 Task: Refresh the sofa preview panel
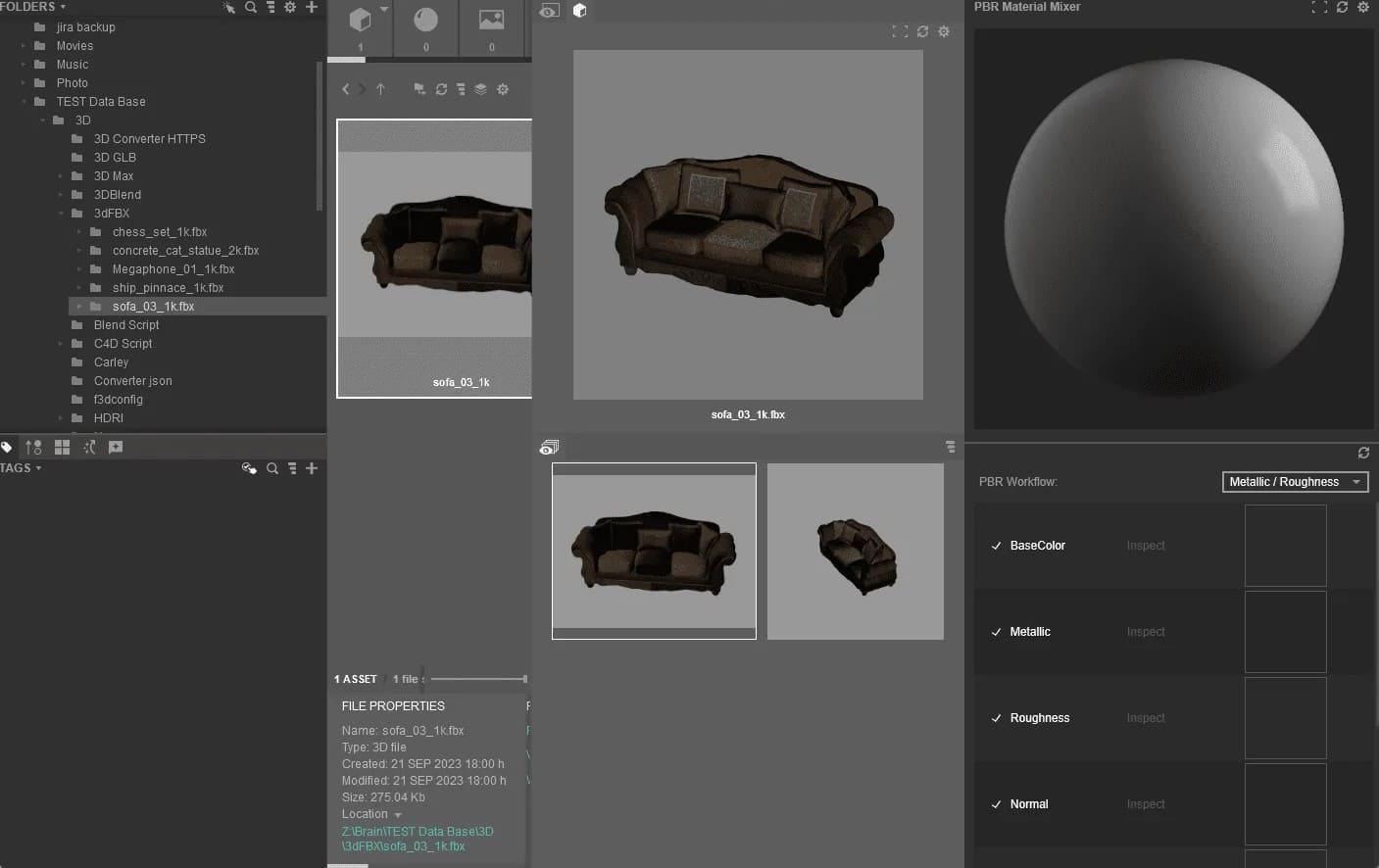coord(922,31)
